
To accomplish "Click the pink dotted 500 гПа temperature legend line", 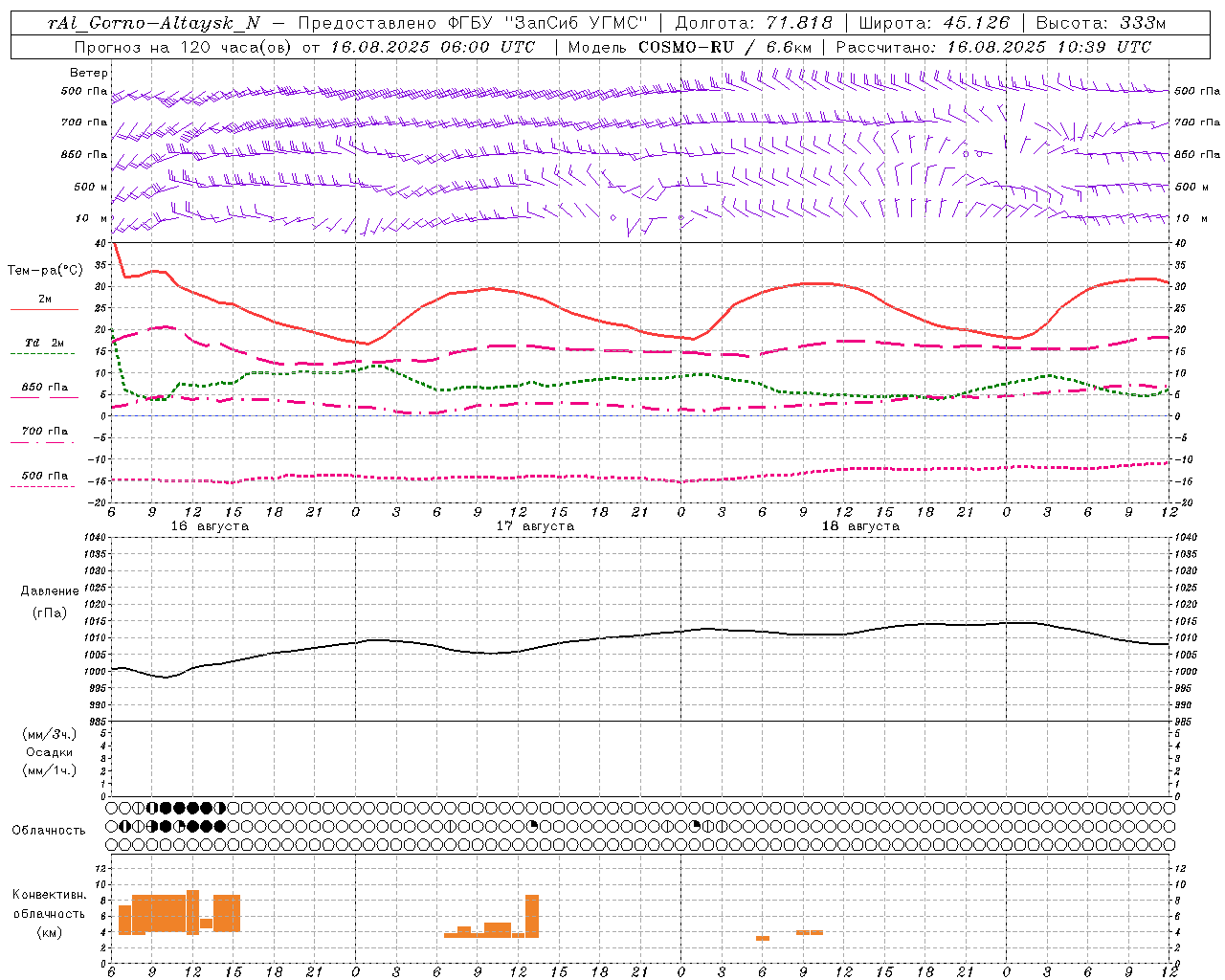I will (x=43, y=486).
